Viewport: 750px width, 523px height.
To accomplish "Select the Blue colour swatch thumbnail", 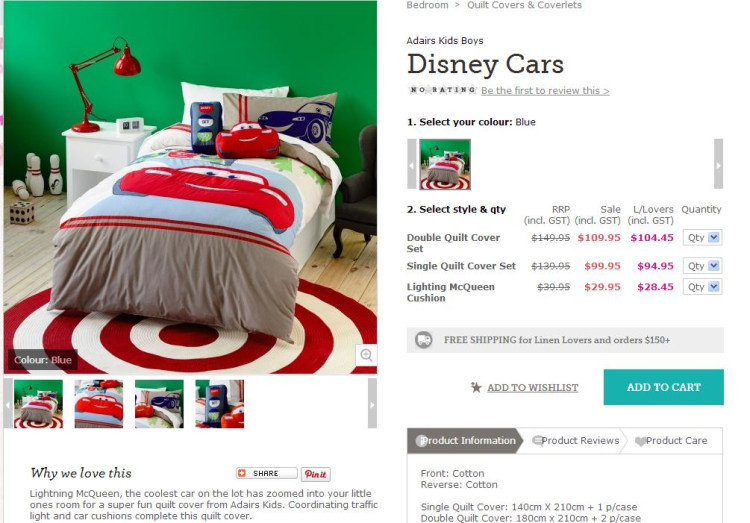I will pos(445,164).
